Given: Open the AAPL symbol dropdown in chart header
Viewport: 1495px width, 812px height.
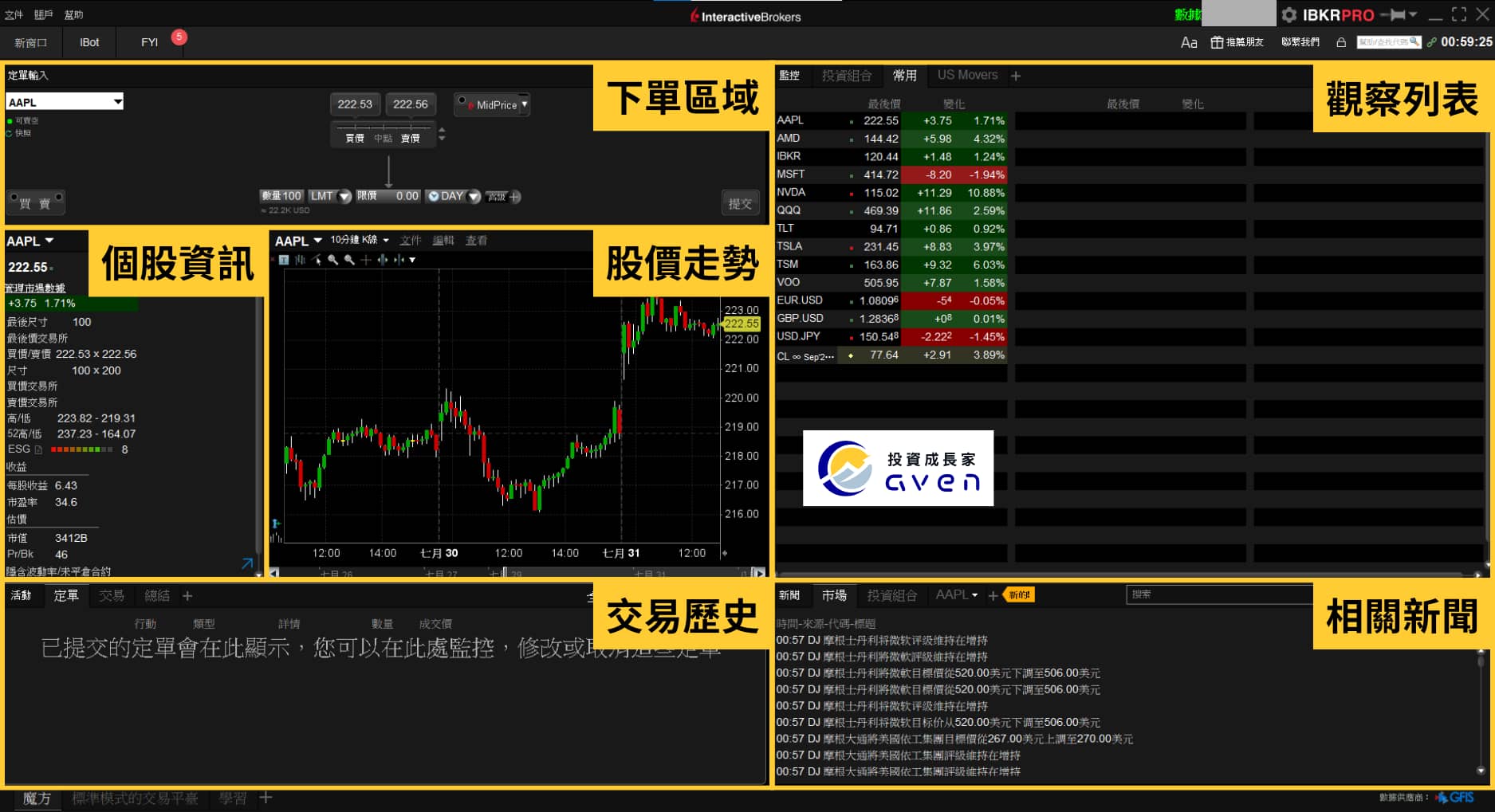Looking at the screenshot, I should point(317,240).
